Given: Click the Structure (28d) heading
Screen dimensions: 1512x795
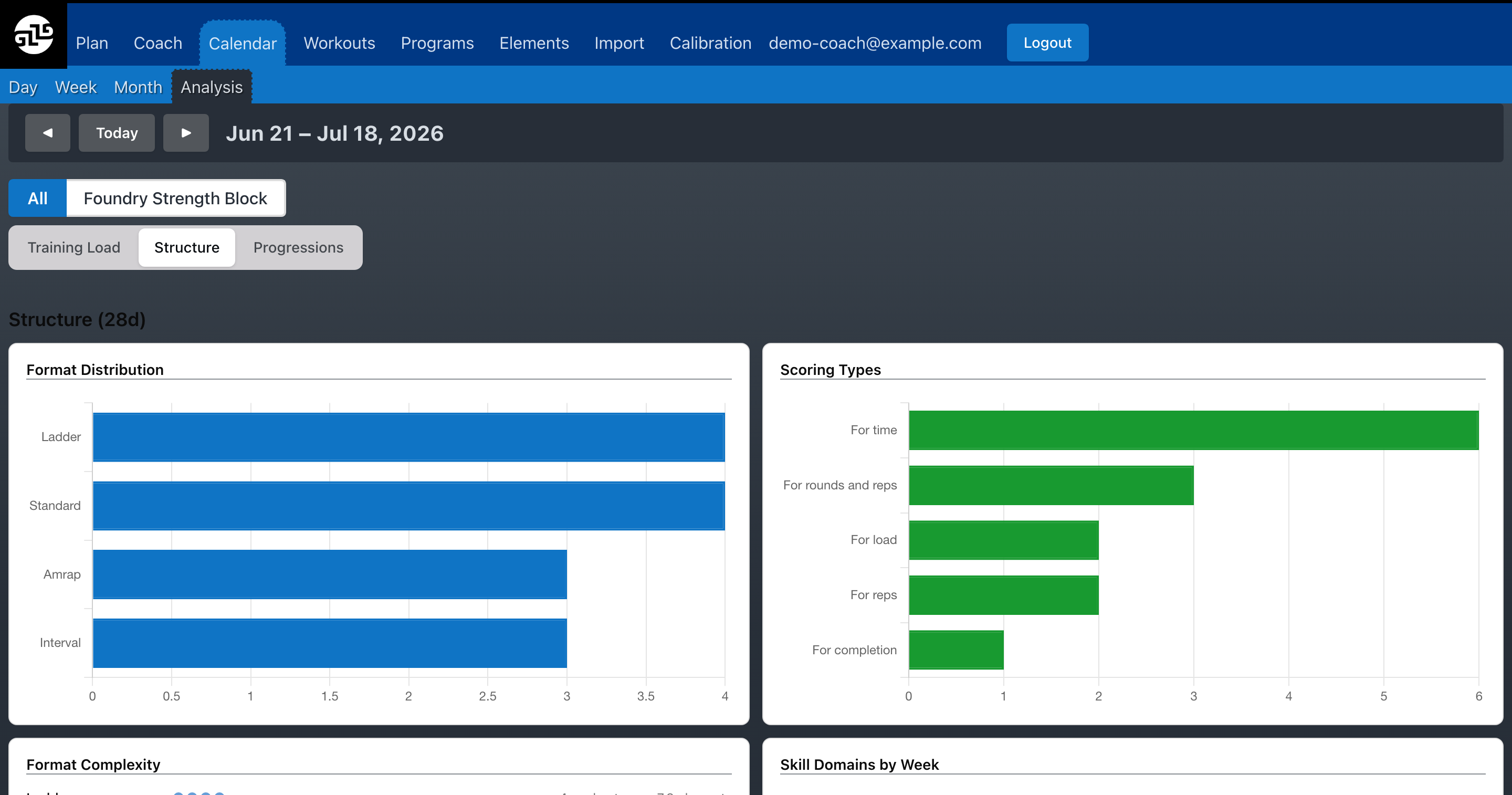Looking at the screenshot, I should pos(77,319).
